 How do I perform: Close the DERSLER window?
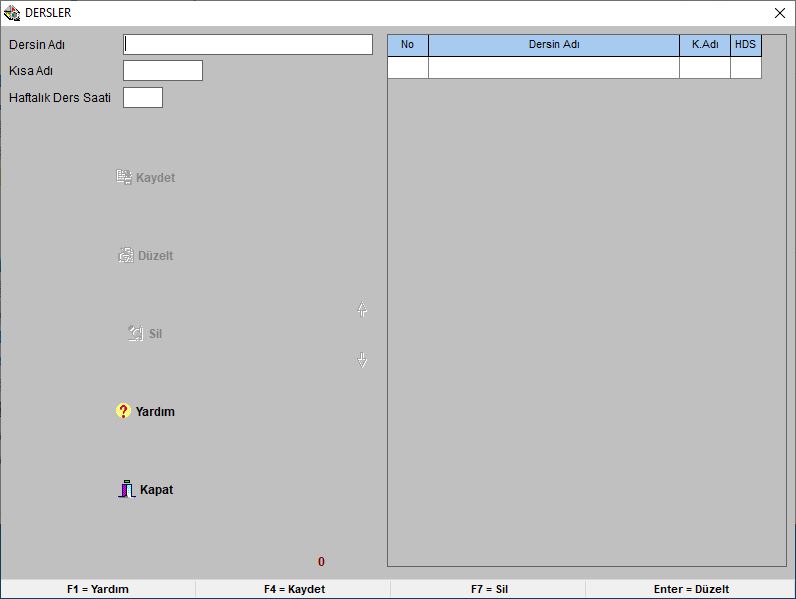point(780,13)
